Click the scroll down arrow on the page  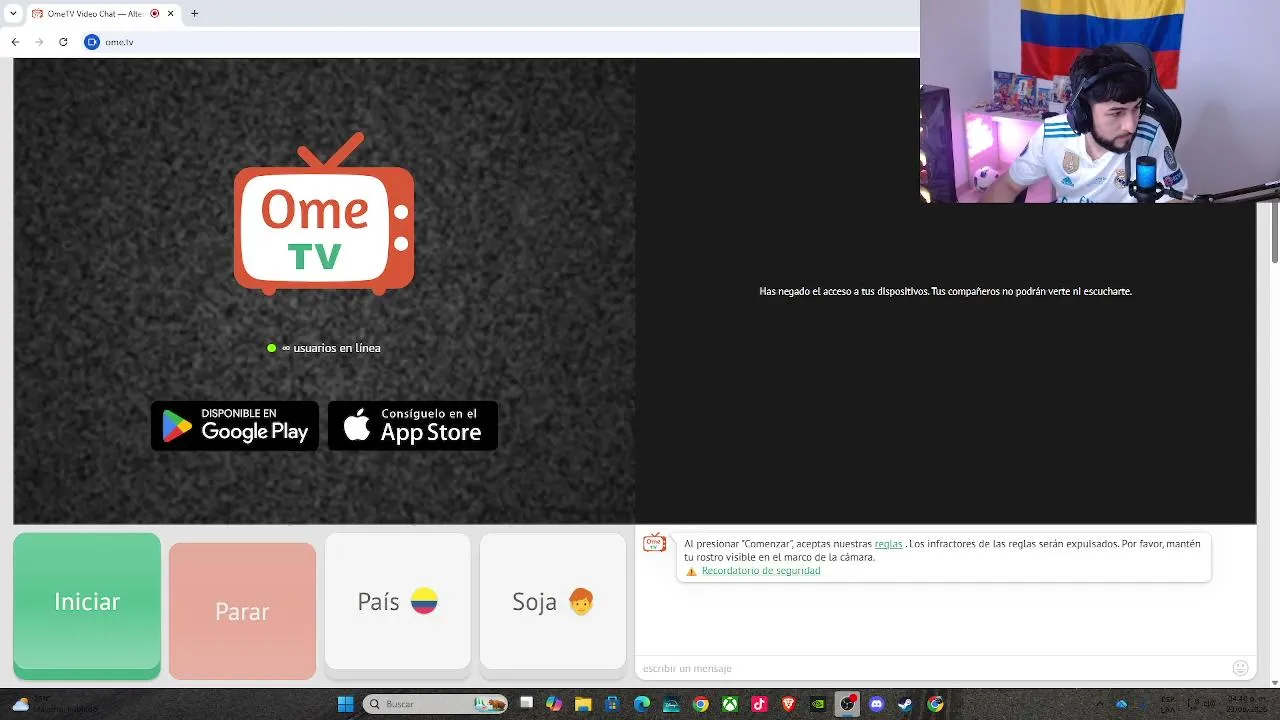point(1274,682)
